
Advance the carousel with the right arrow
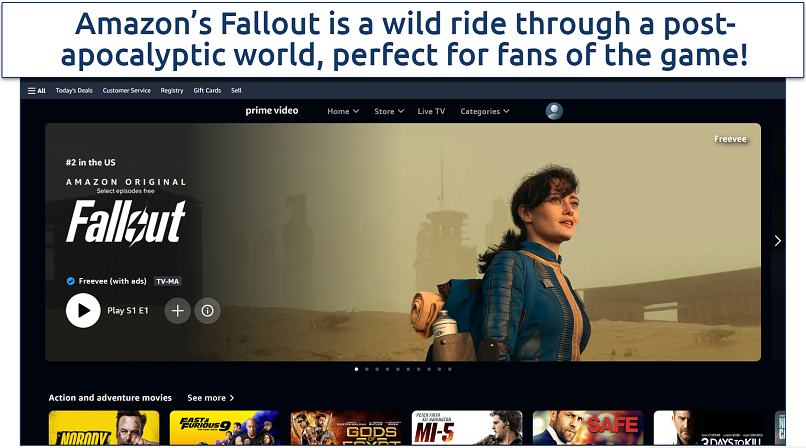(778, 240)
